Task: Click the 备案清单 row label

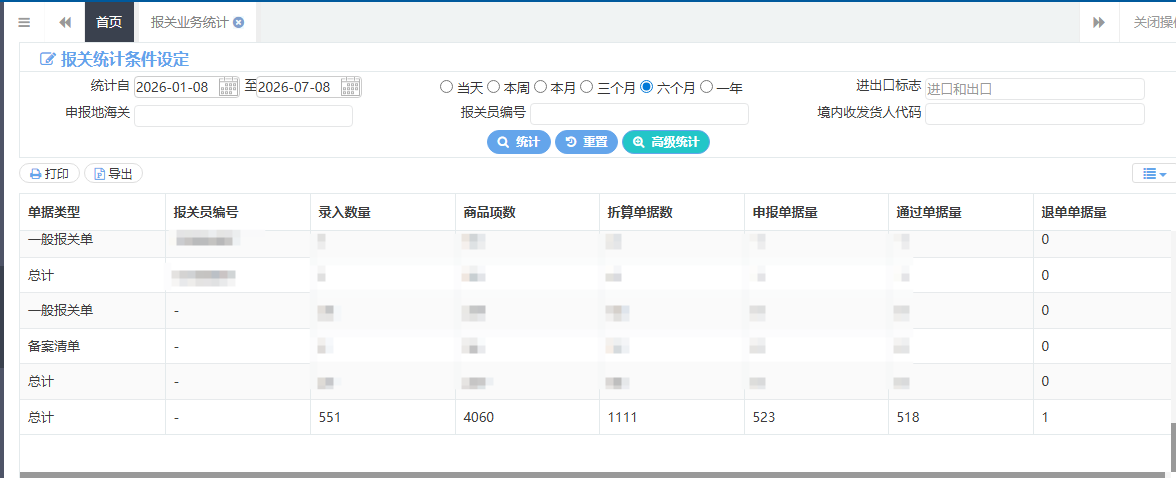Action: pyautogui.click(x=53, y=346)
